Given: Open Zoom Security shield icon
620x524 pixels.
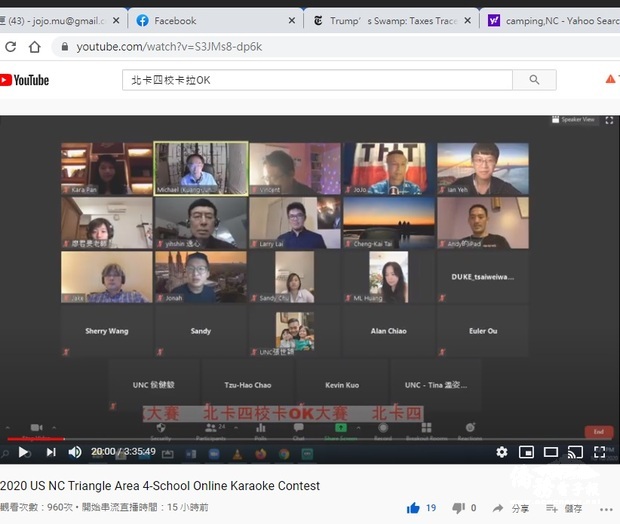Looking at the screenshot, I should [161, 428].
